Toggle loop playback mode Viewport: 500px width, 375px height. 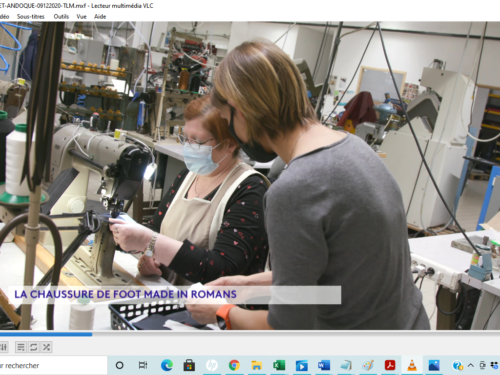pos(33,347)
